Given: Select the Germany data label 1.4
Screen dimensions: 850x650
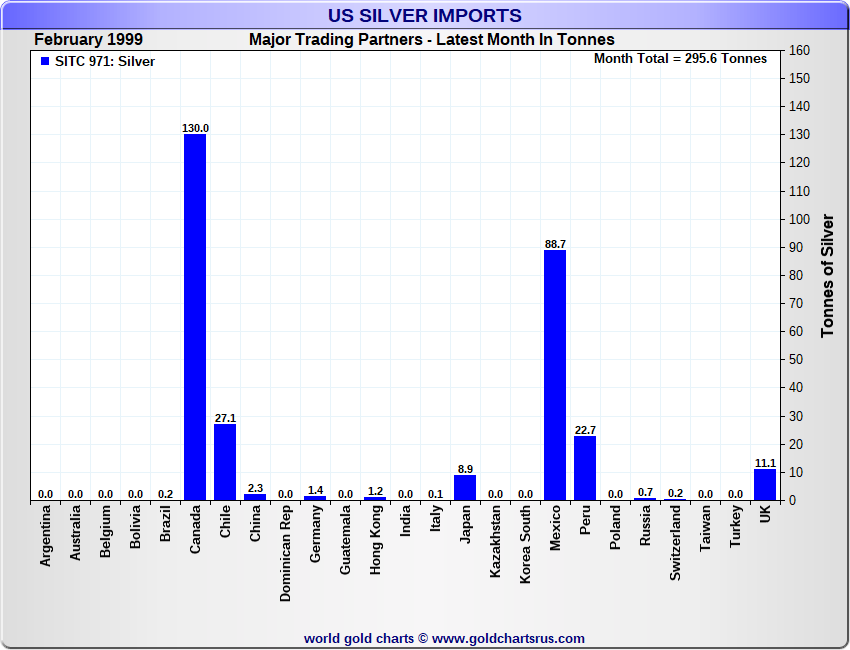Looking at the screenshot, I should click(315, 490).
